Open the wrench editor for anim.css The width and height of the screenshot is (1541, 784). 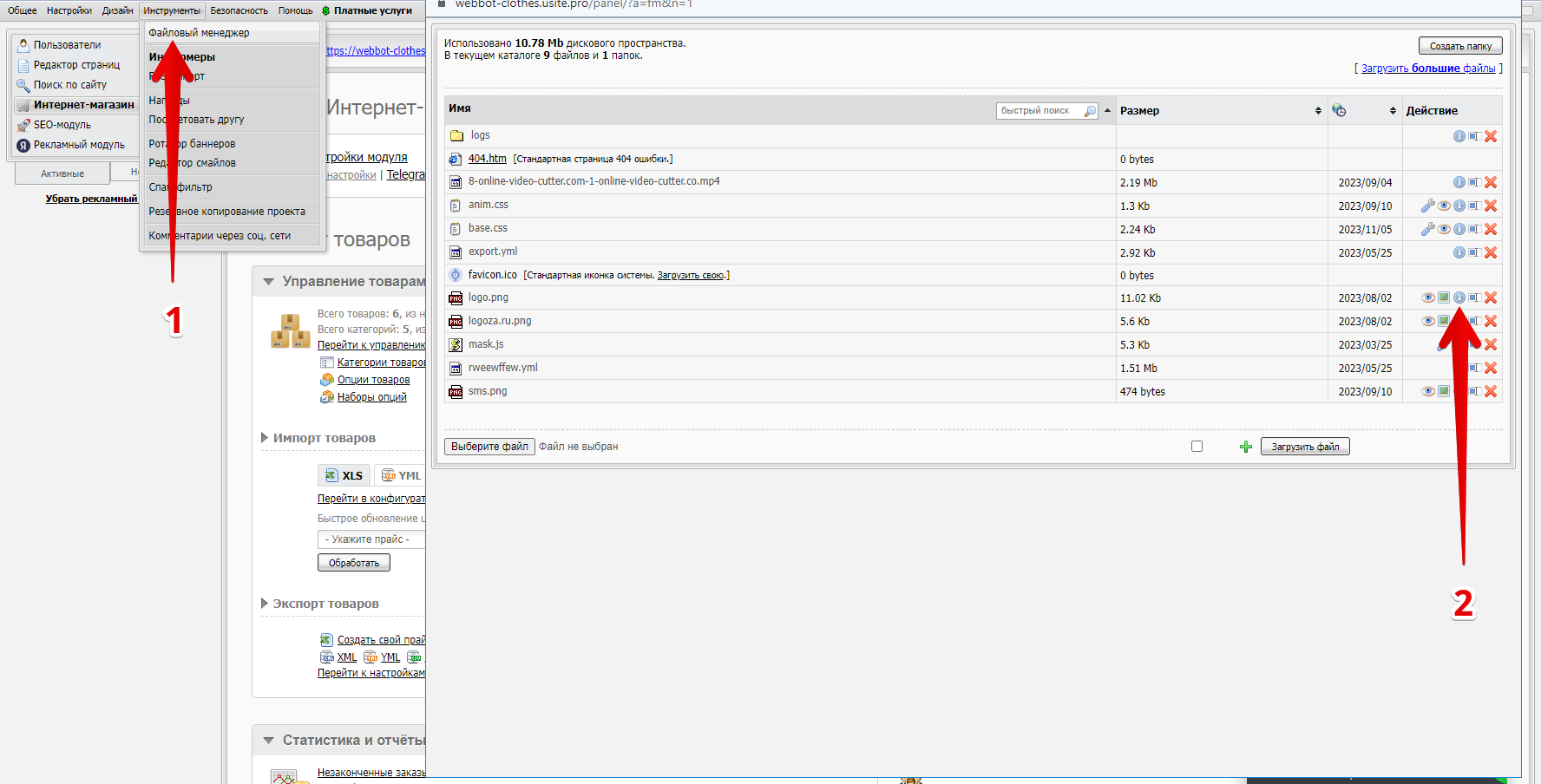[x=1427, y=206]
